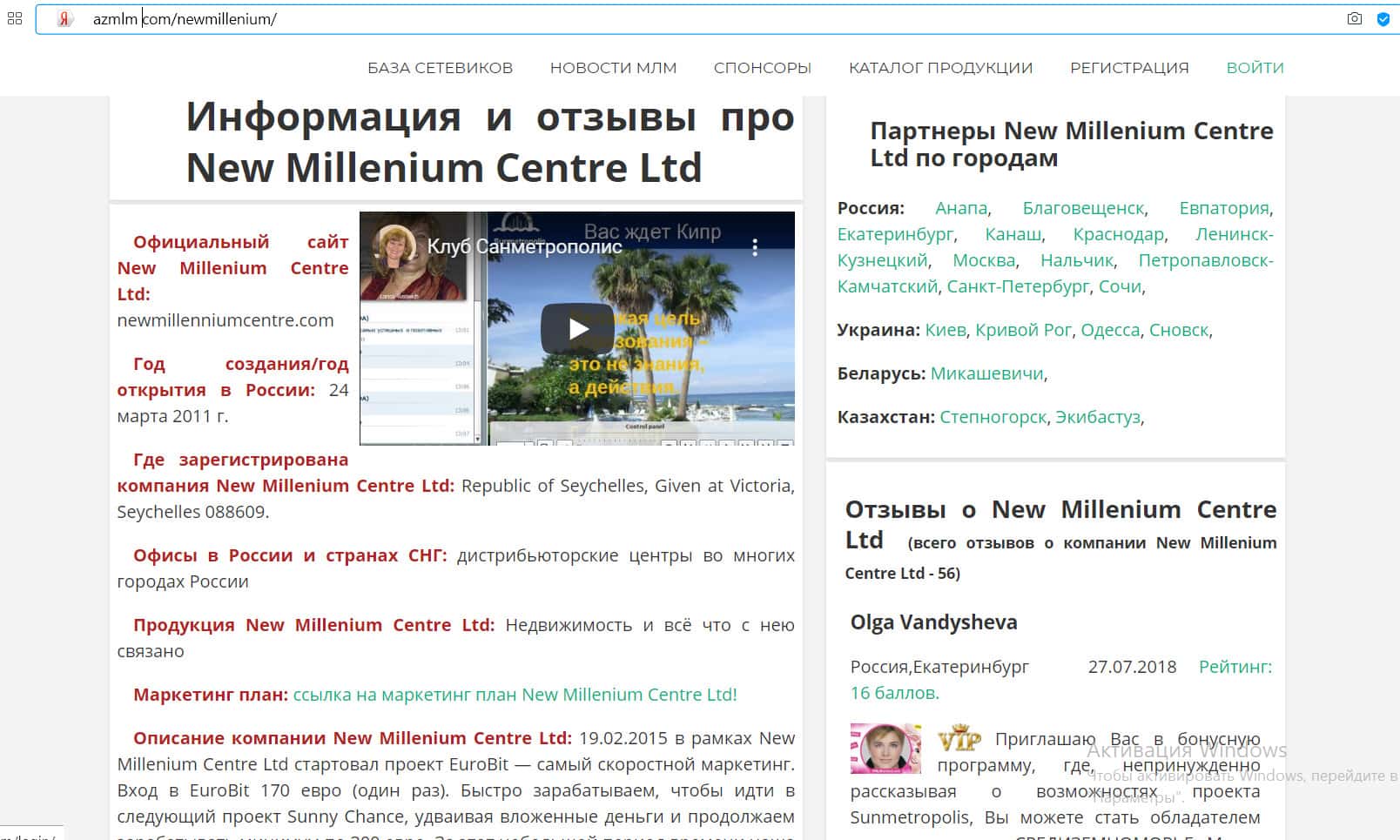Play the Клуб Санметрополис video

tap(577, 328)
